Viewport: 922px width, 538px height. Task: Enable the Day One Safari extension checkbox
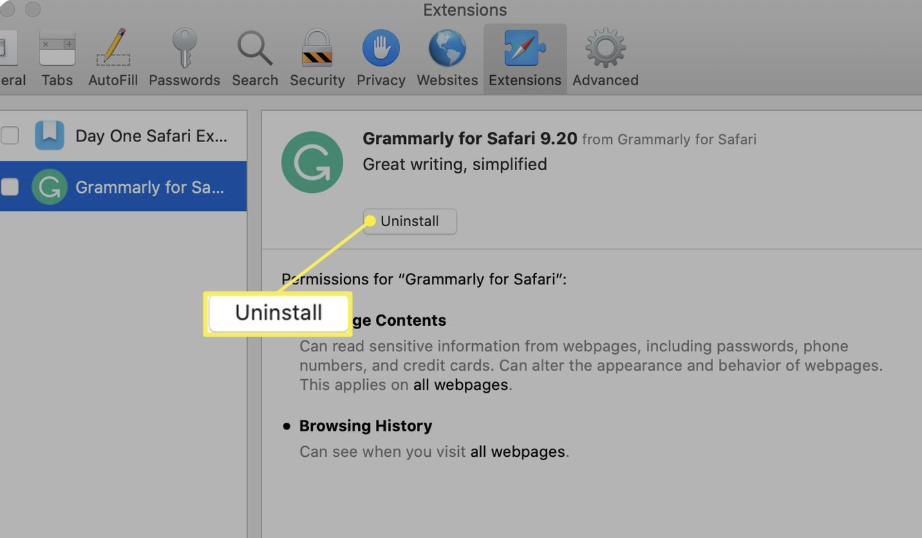[9, 135]
